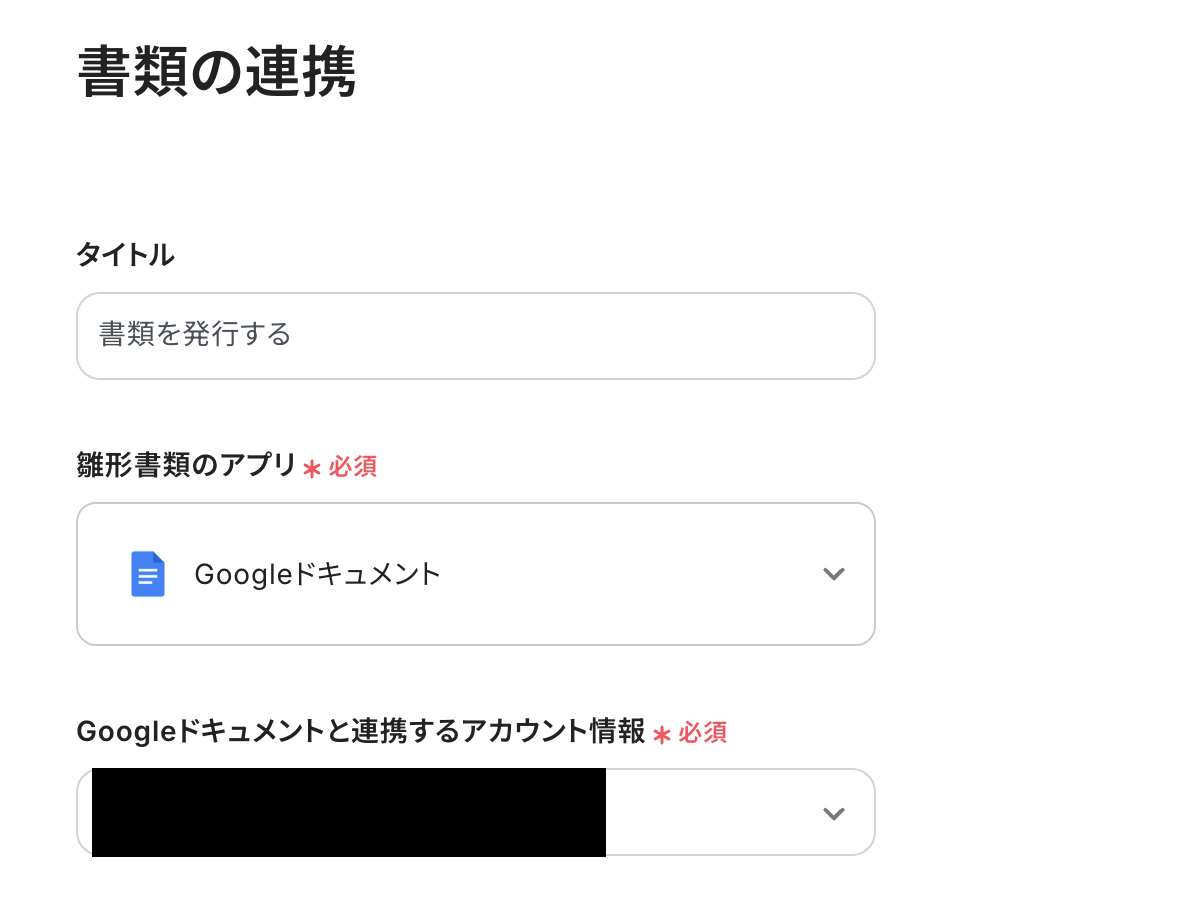Click the blacked-out account name in account selector
This screenshot has width=1204, height=902.
point(348,812)
